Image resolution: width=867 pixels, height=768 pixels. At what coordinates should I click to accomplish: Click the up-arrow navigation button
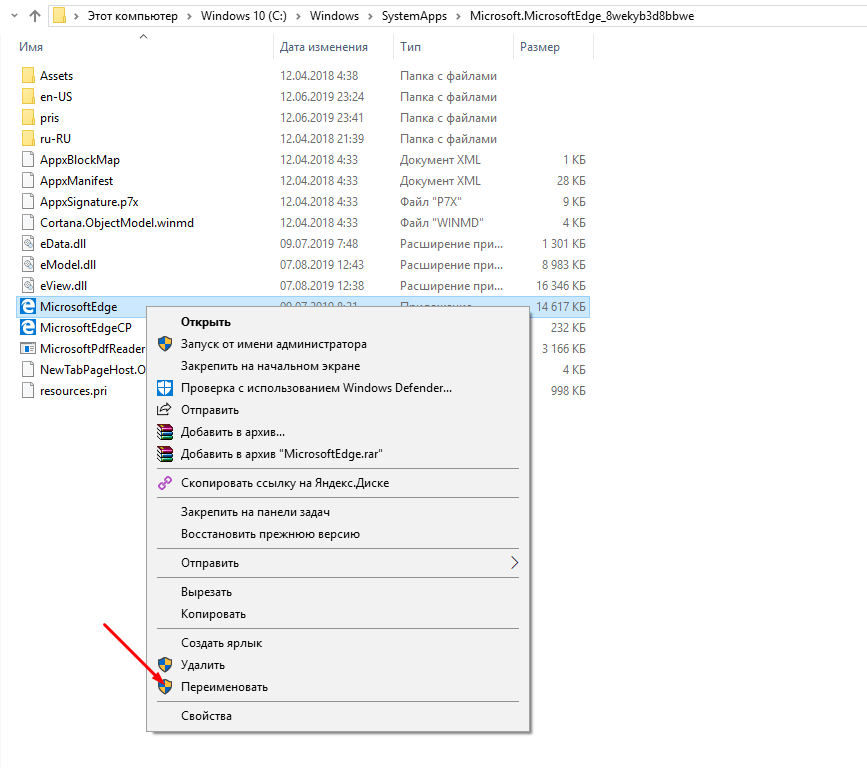coord(35,15)
